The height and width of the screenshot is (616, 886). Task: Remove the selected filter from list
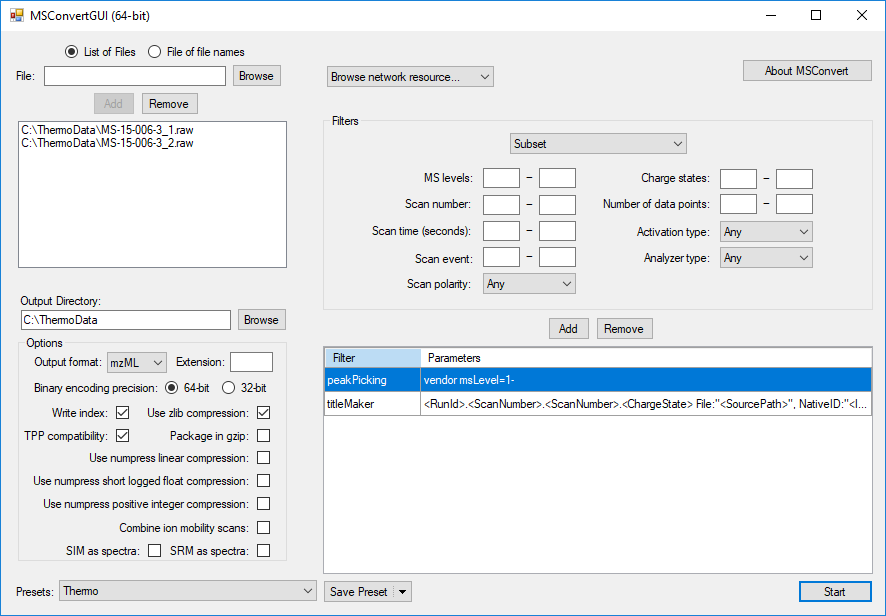pos(624,329)
